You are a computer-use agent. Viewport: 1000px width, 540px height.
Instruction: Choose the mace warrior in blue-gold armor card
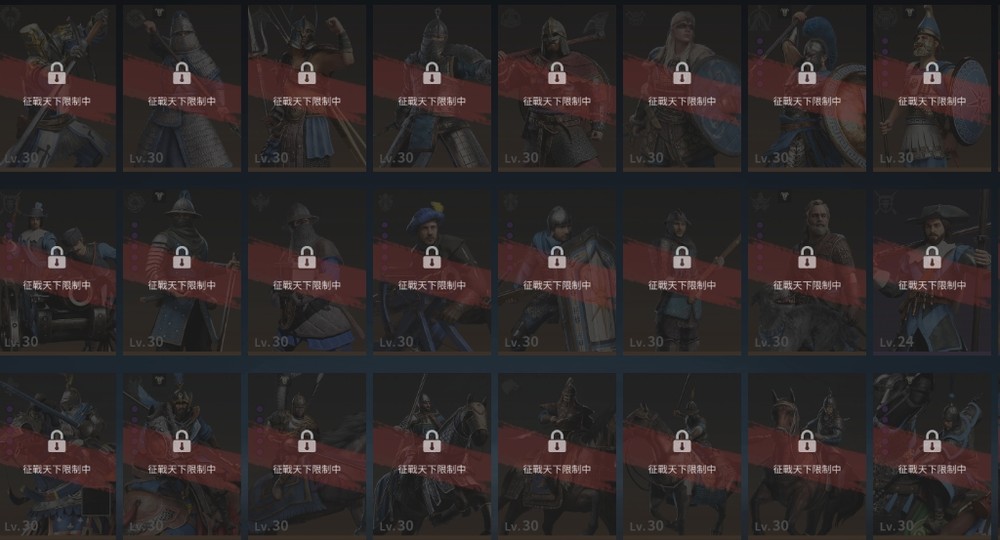57,88
